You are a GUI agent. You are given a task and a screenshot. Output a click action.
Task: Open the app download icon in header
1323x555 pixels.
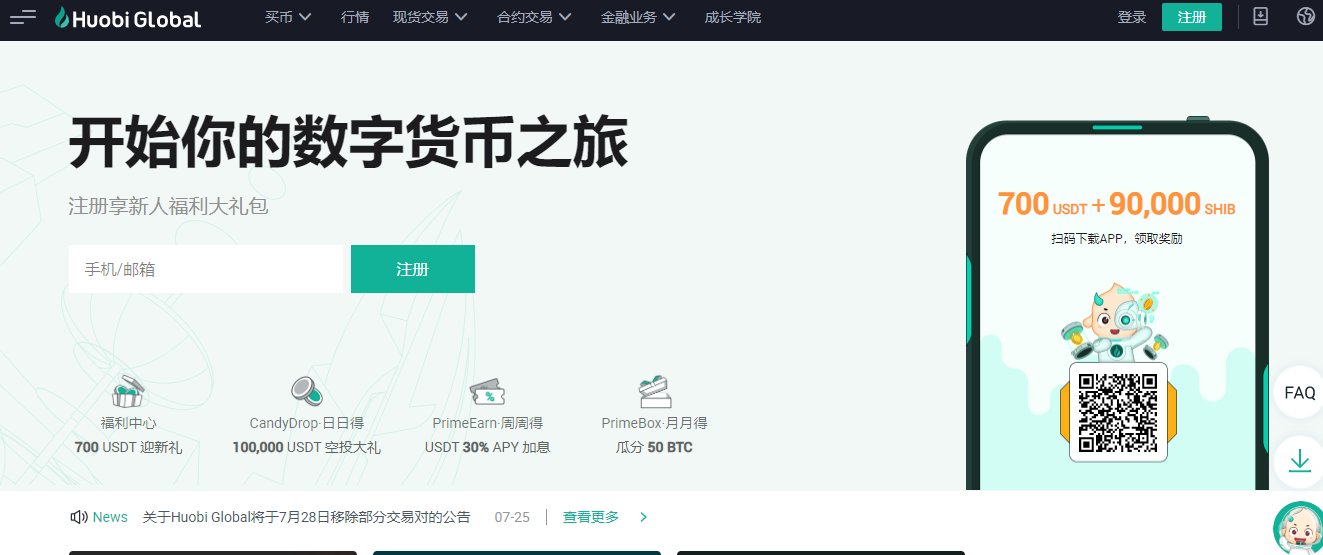click(x=1260, y=17)
